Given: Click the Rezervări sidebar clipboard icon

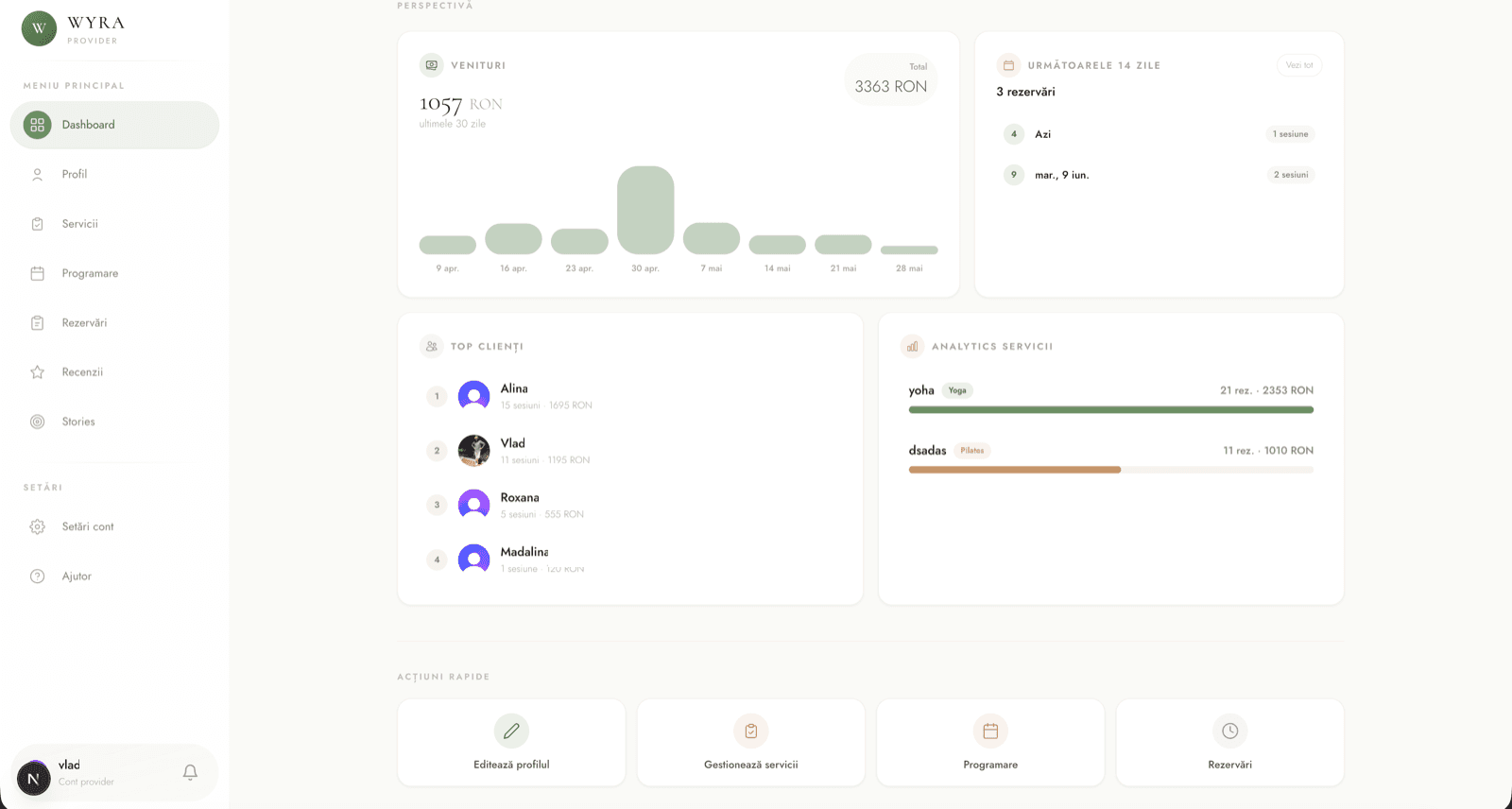Looking at the screenshot, I should click(38, 323).
